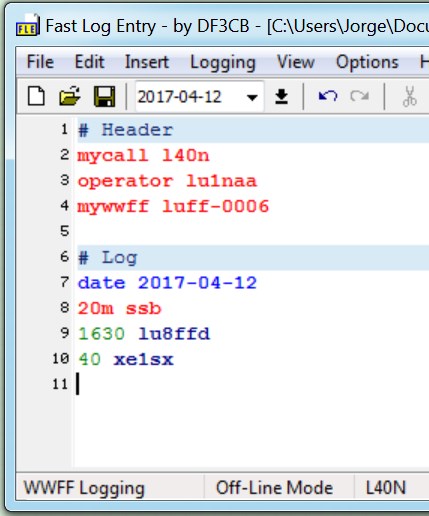The image size is (429, 516).
Task: Click the Redo arrow icon
Action: pyautogui.click(x=360, y=96)
